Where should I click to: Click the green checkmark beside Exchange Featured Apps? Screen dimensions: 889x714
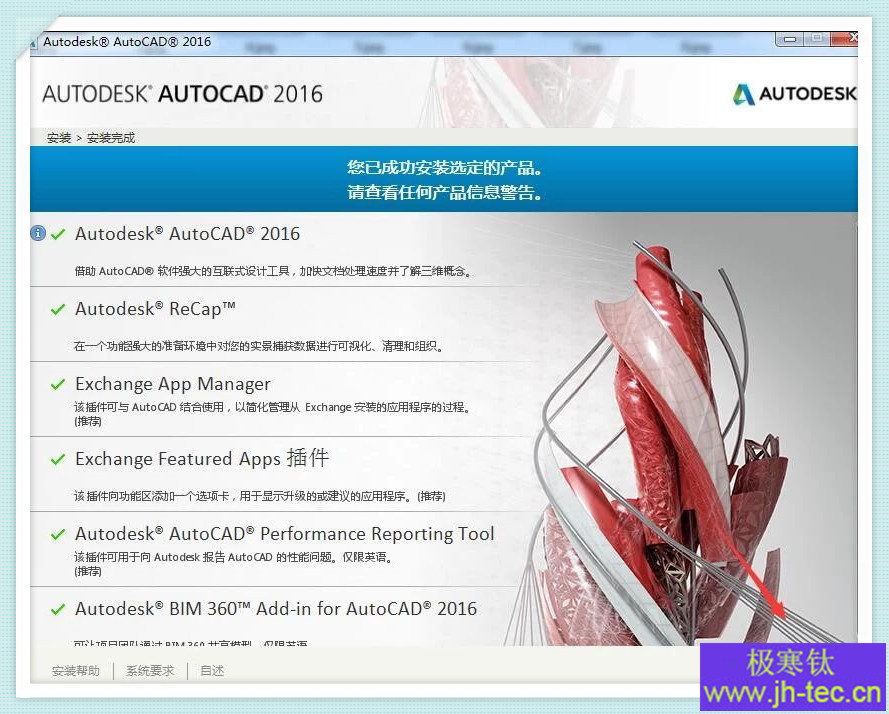click(58, 459)
